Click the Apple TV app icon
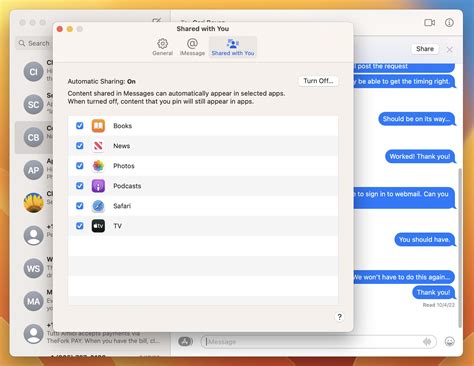Image resolution: width=474 pixels, height=366 pixels. tap(98, 226)
